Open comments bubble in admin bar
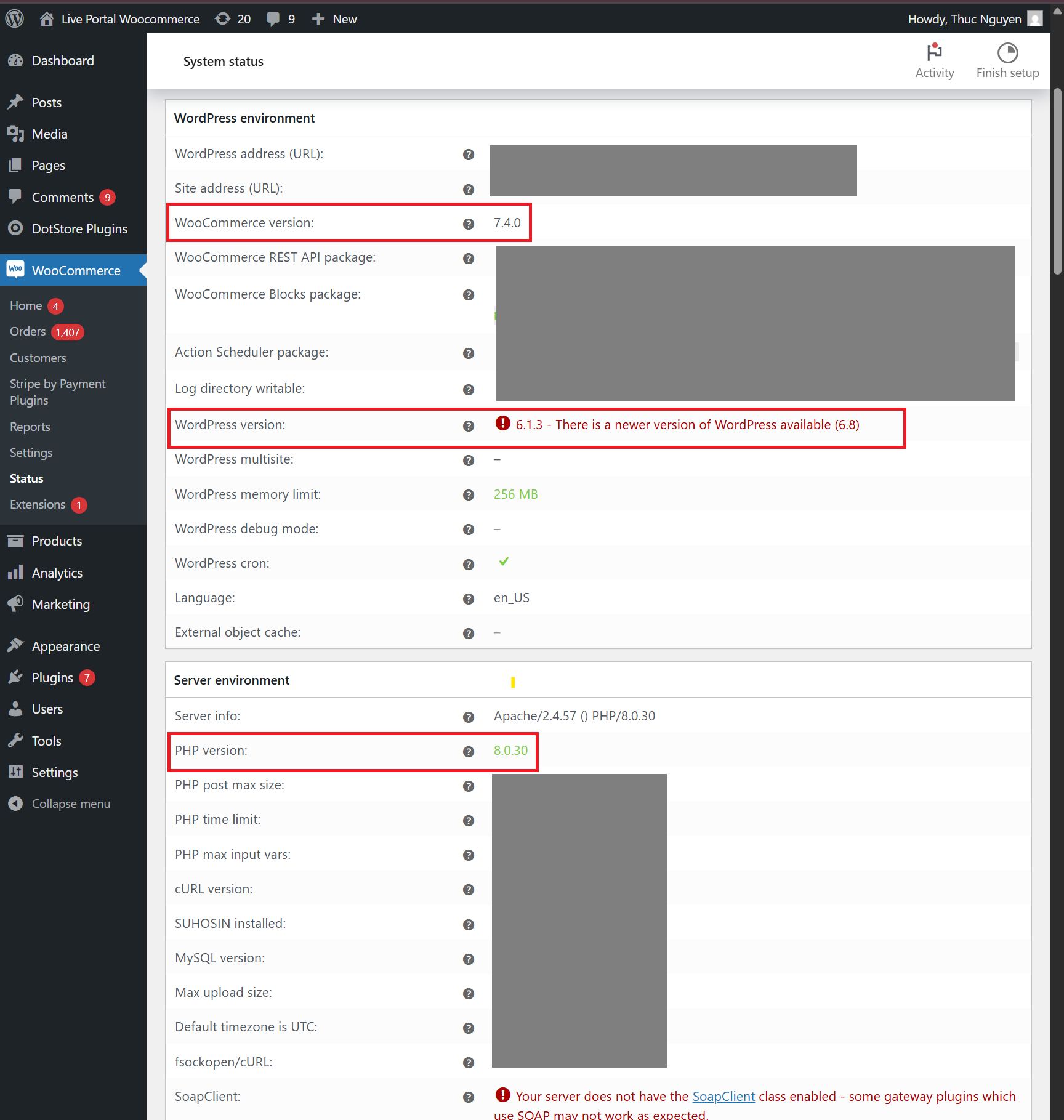The height and width of the screenshot is (1120, 1064). (x=281, y=19)
